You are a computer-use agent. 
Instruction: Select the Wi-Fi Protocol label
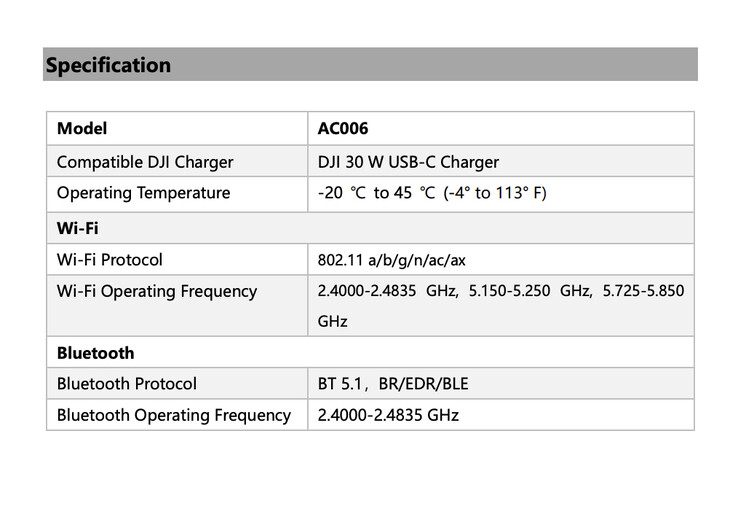(x=110, y=259)
